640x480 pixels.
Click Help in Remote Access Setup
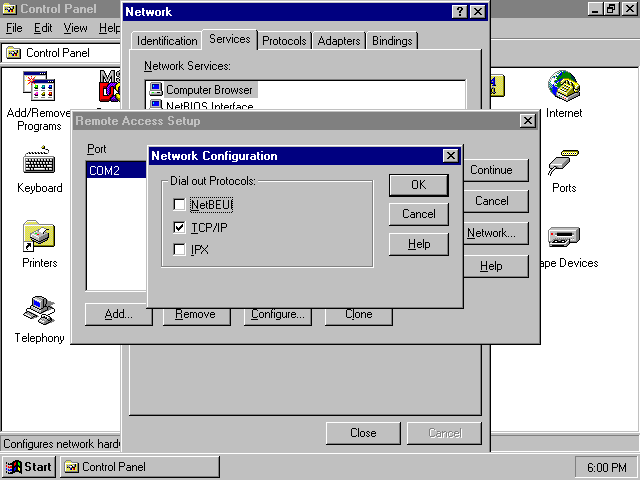pos(496,266)
